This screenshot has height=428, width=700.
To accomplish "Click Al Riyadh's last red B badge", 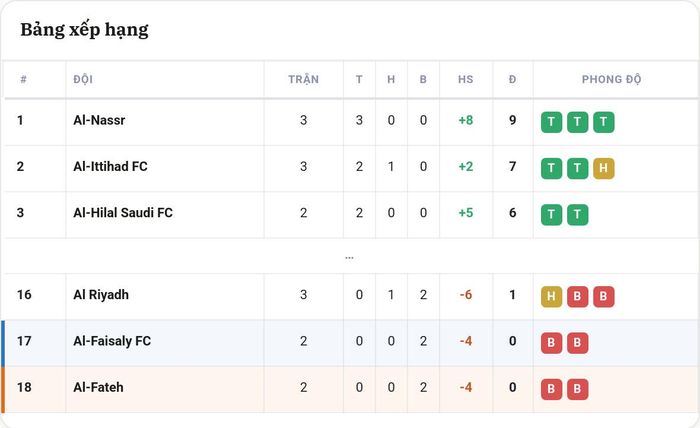I will (x=604, y=297).
